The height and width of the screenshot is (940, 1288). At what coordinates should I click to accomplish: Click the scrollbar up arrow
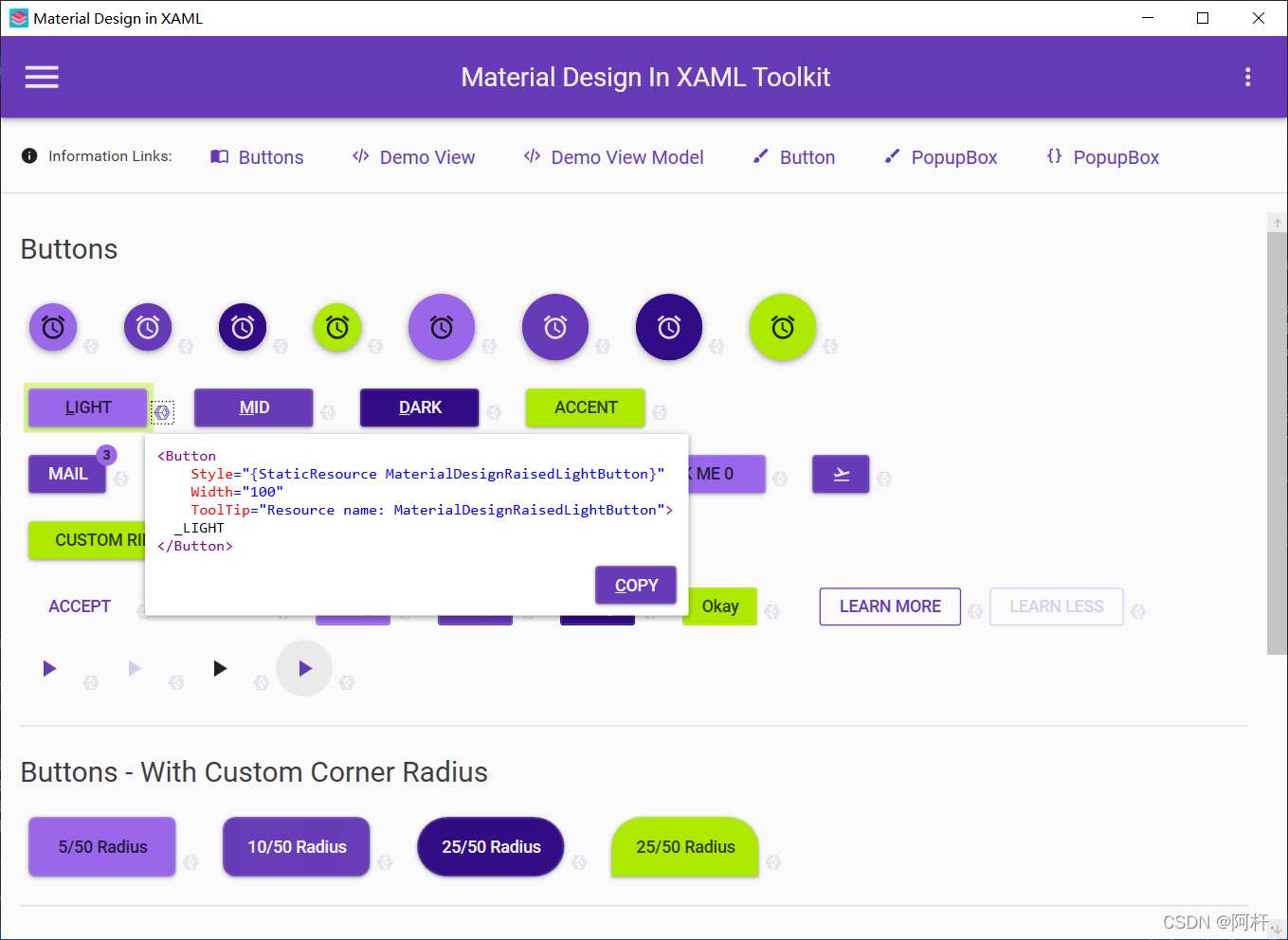pyautogui.click(x=1277, y=223)
